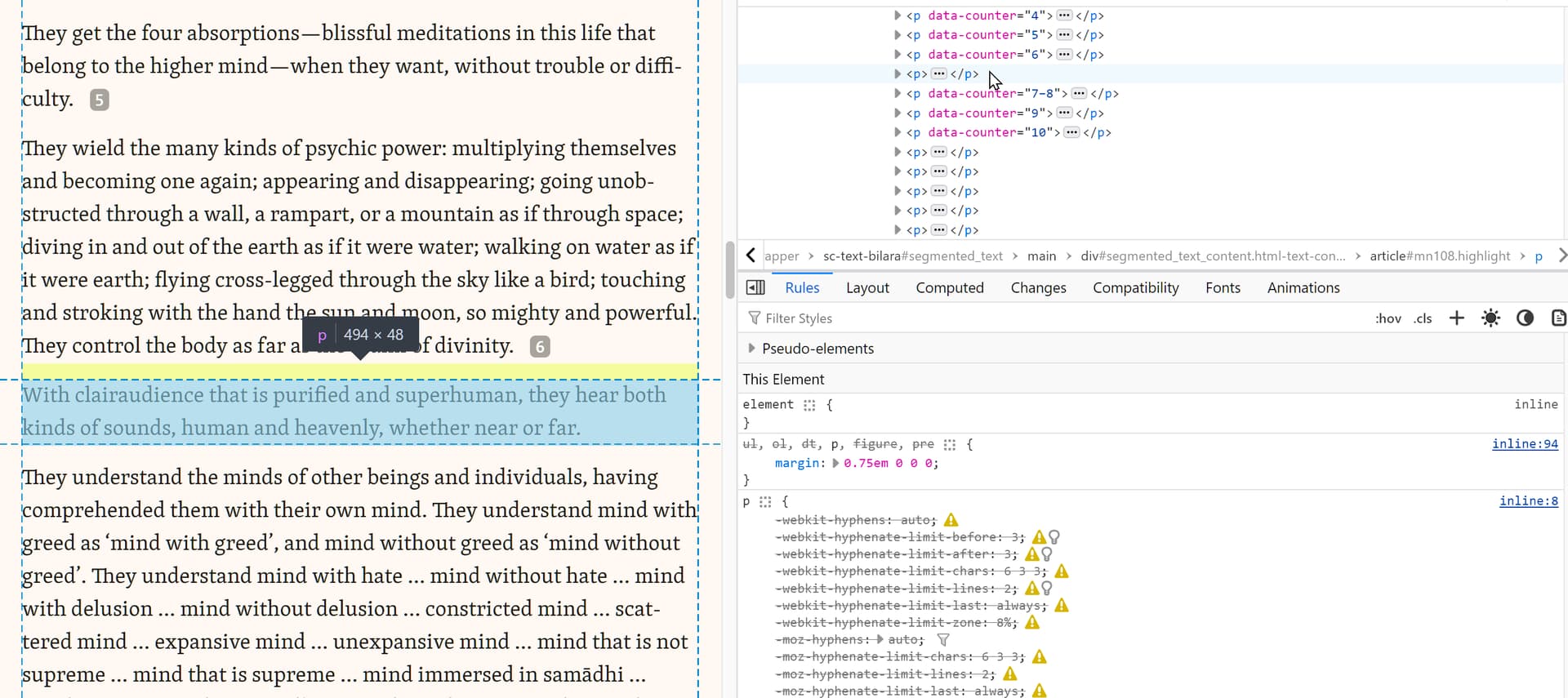Expand the p data-counter="7-8" node

coord(898,94)
